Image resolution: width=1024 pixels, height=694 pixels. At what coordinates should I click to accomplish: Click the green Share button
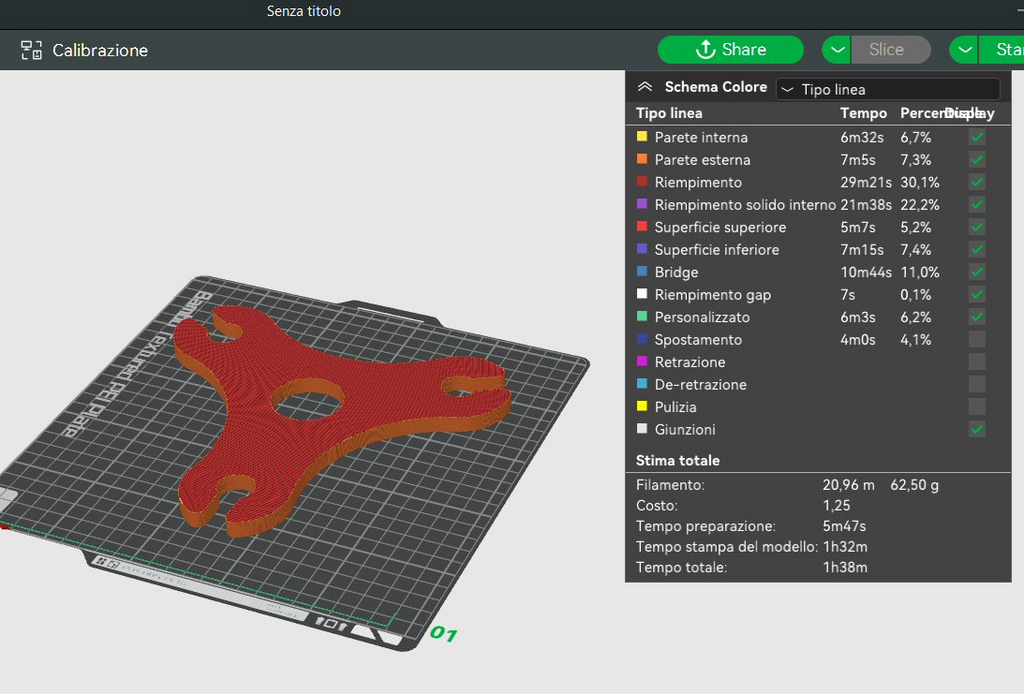click(730, 50)
